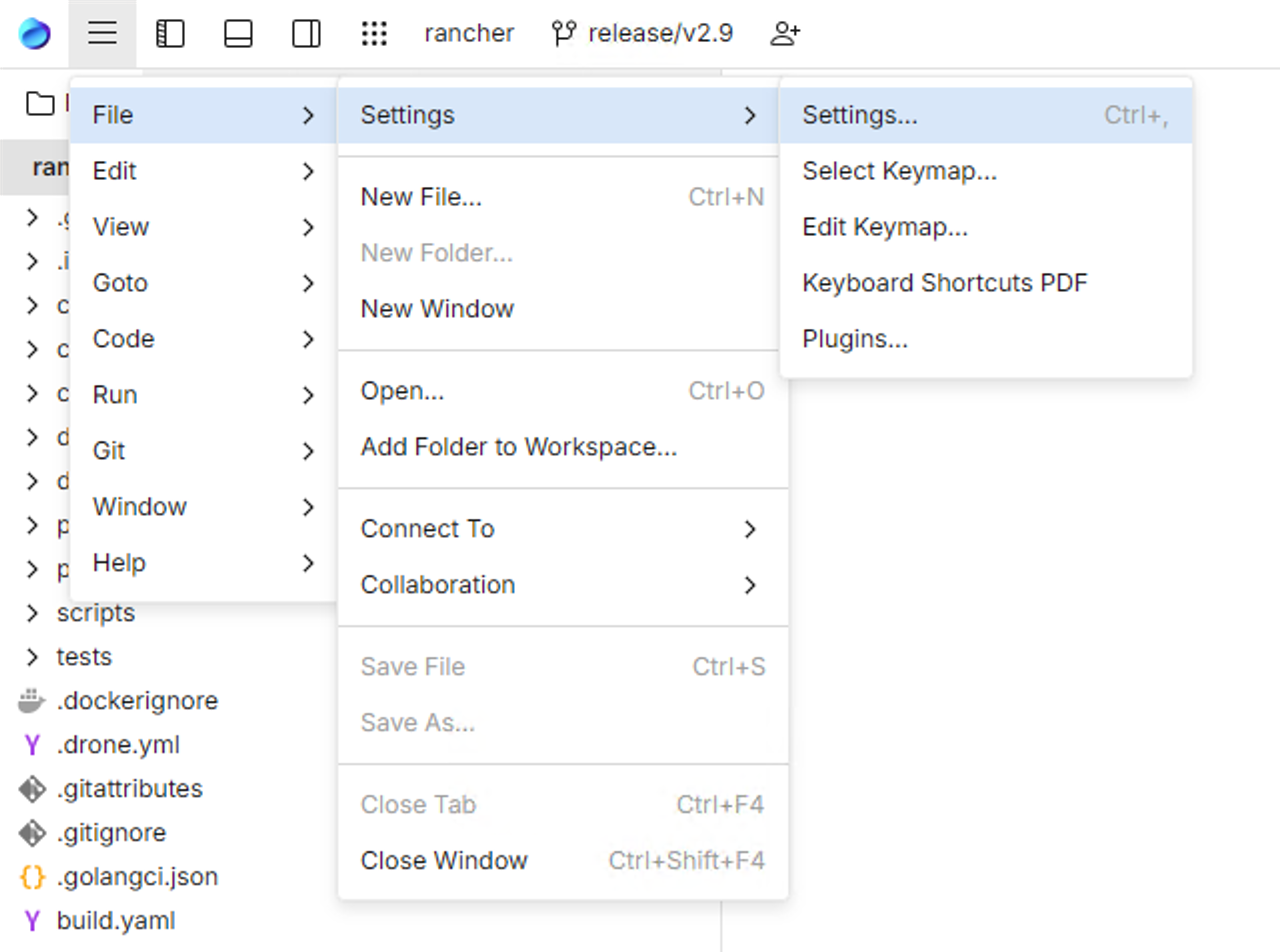
Task: Toggle the bottom panel visibility
Action: pos(238,33)
